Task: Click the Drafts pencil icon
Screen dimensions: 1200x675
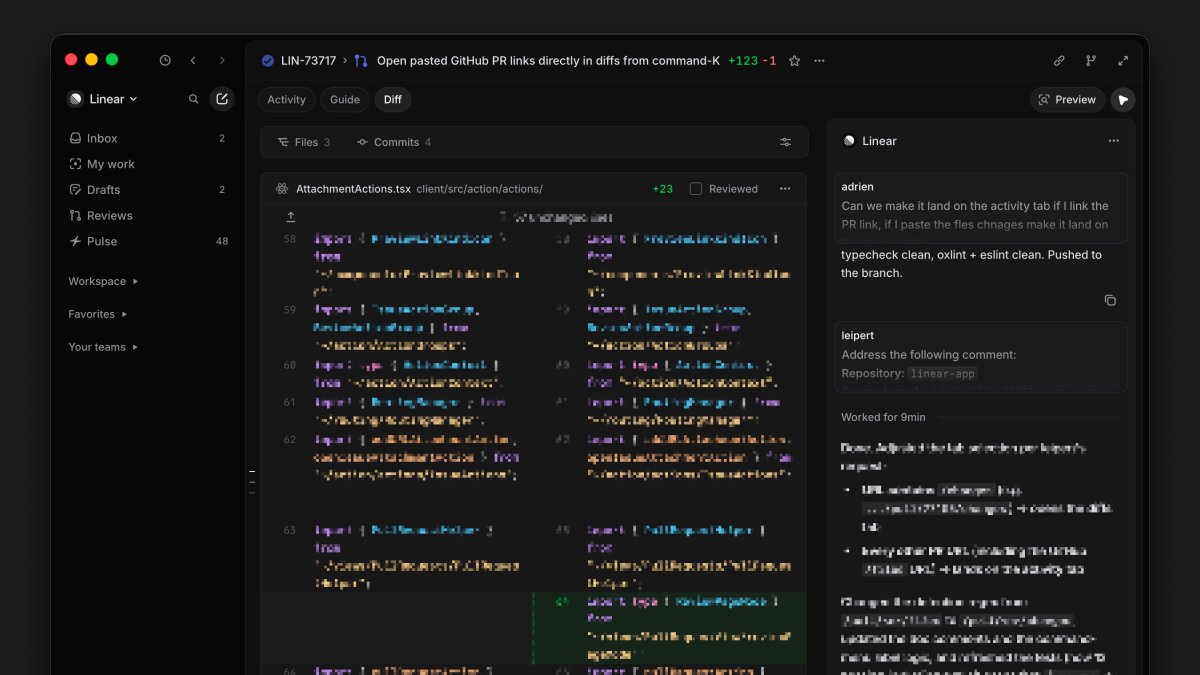Action: point(75,190)
